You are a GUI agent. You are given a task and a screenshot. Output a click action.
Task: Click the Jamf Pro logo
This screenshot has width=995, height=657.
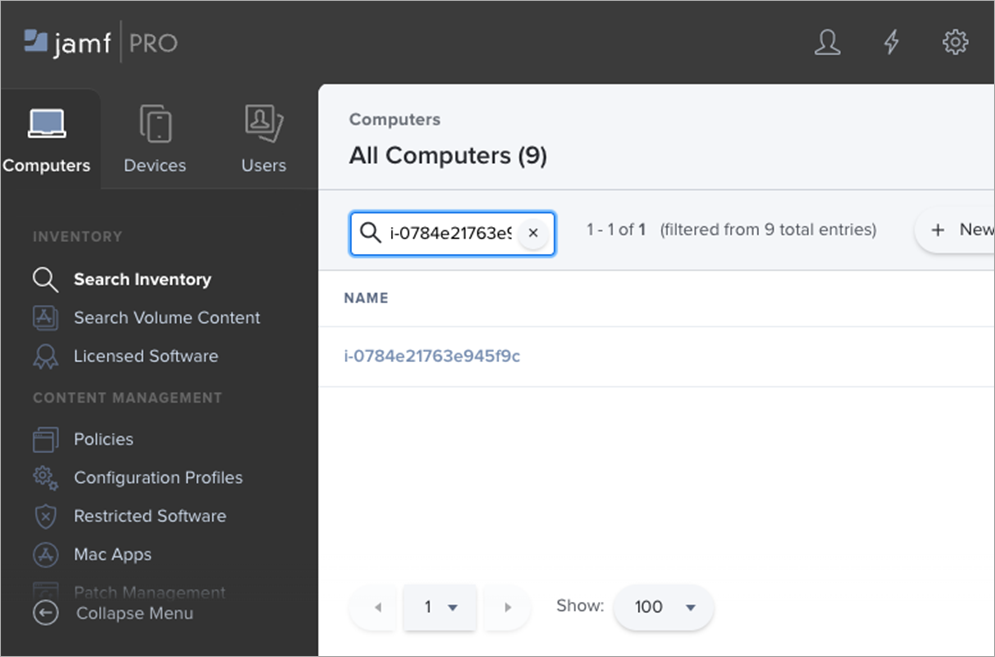coord(101,43)
